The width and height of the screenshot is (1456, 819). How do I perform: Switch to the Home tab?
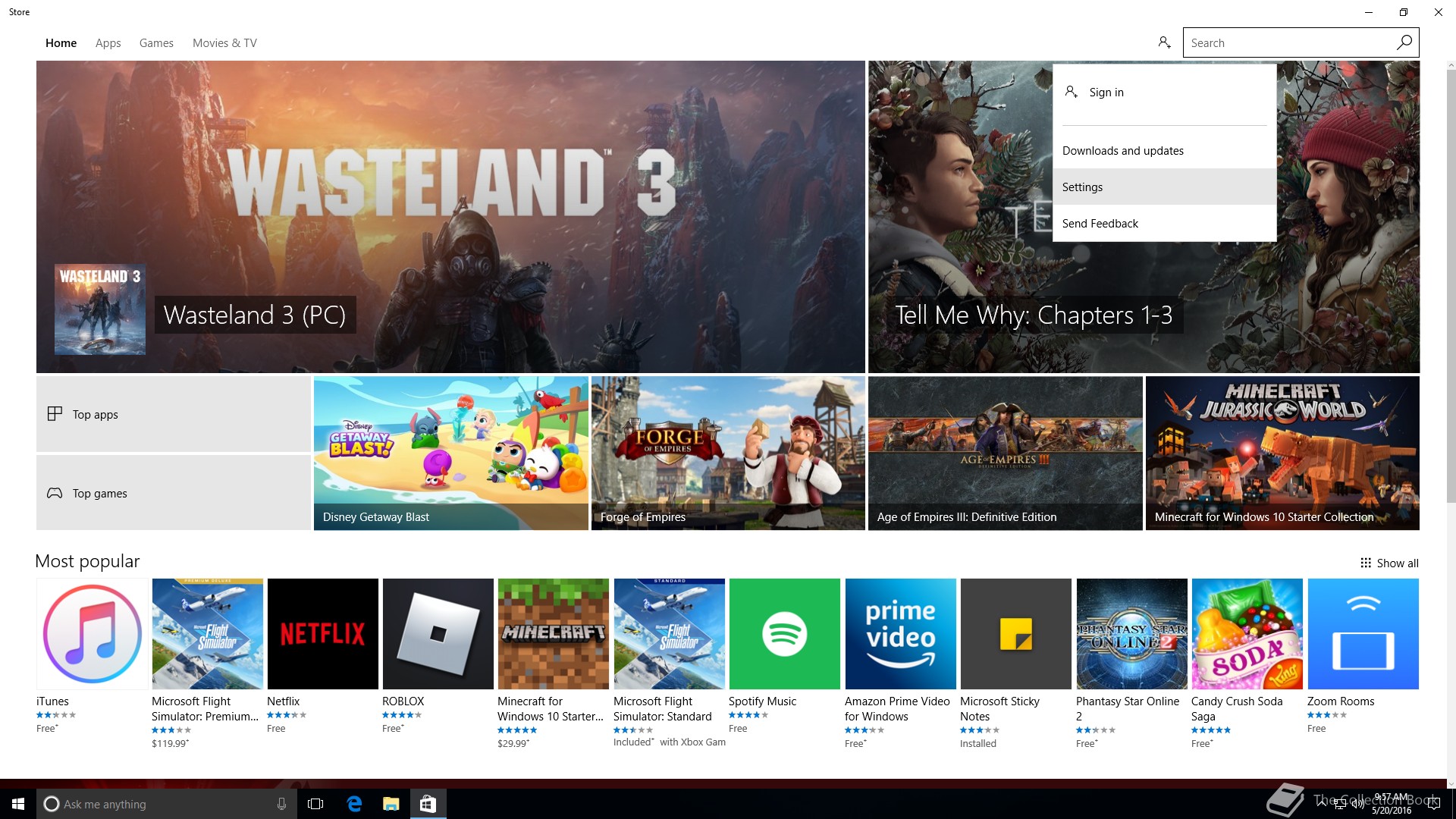pyautogui.click(x=61, y=43)
